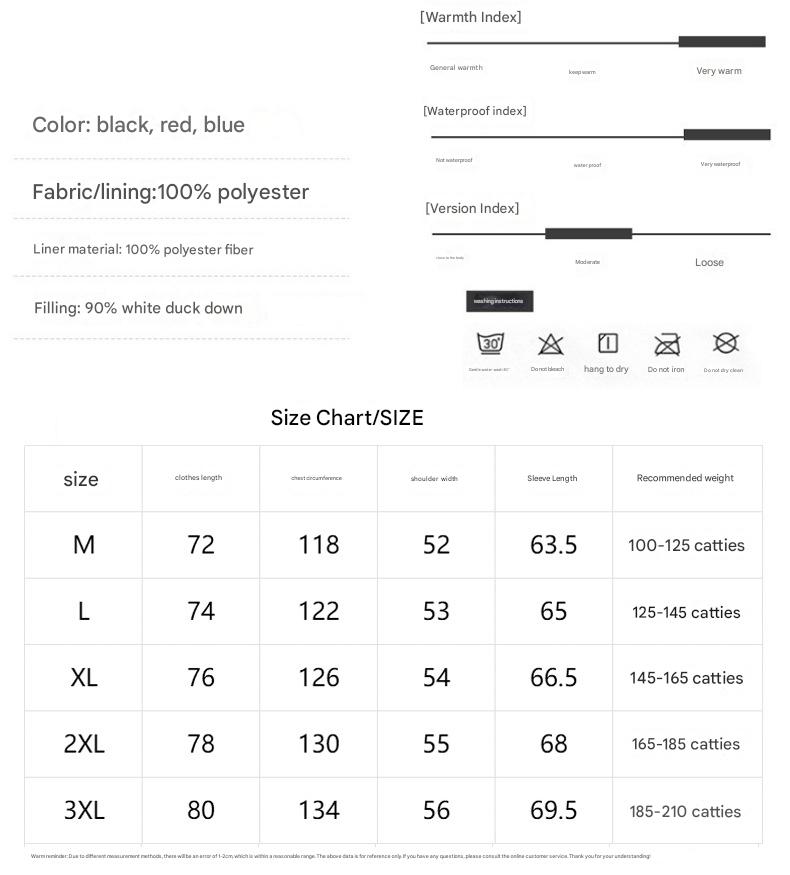Click the Sleeve Length column header

[552, 479]
